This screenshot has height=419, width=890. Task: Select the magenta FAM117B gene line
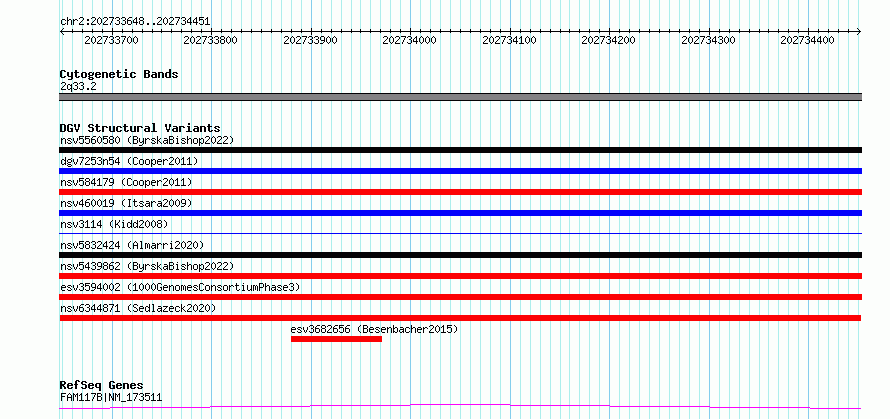tap(461, 406)
